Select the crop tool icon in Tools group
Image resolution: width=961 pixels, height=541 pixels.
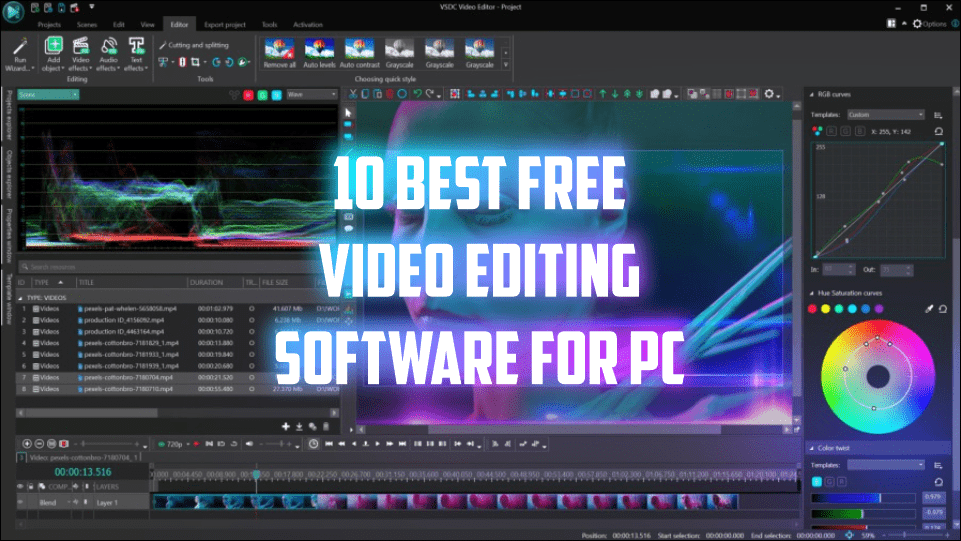(x=195, y=62)
